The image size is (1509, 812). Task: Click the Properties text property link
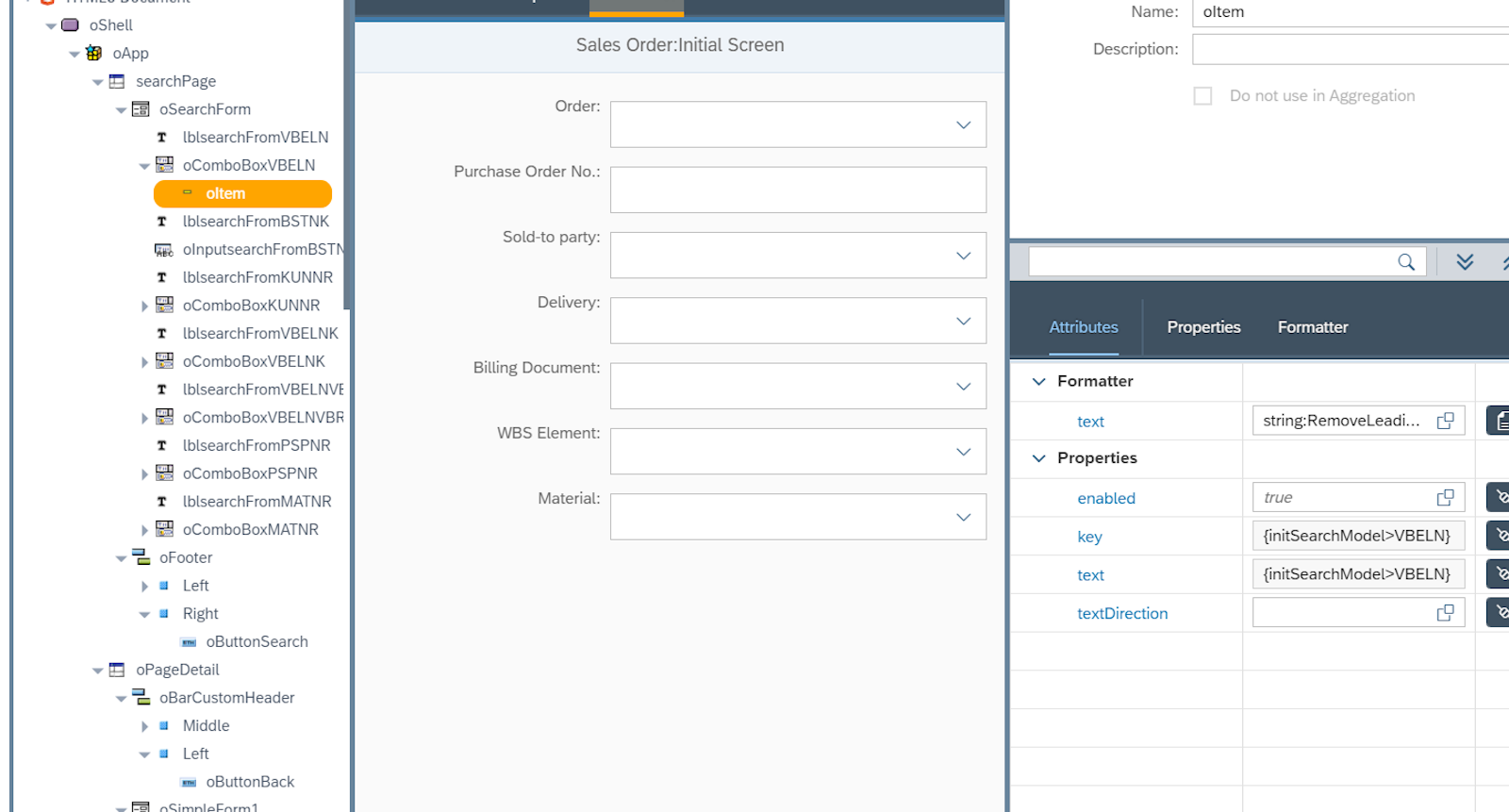1090,575
